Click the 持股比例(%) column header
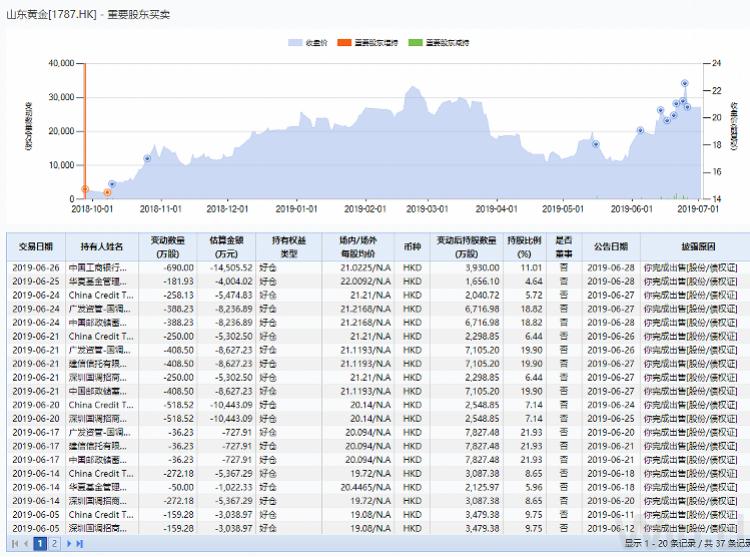This screenshot has height=557, width=750. click(524, 247)
